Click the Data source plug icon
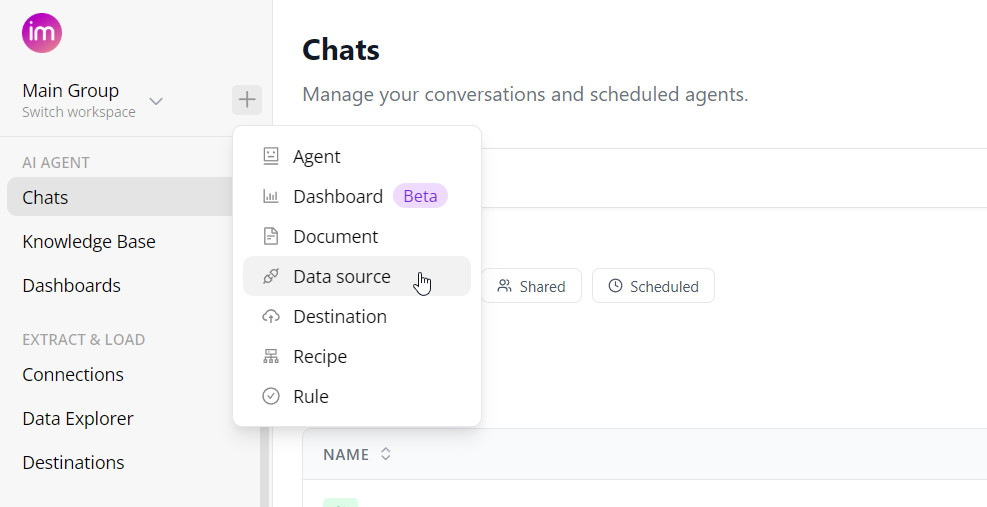Viewport: 987px width, 507px height. tap(271, 277)
